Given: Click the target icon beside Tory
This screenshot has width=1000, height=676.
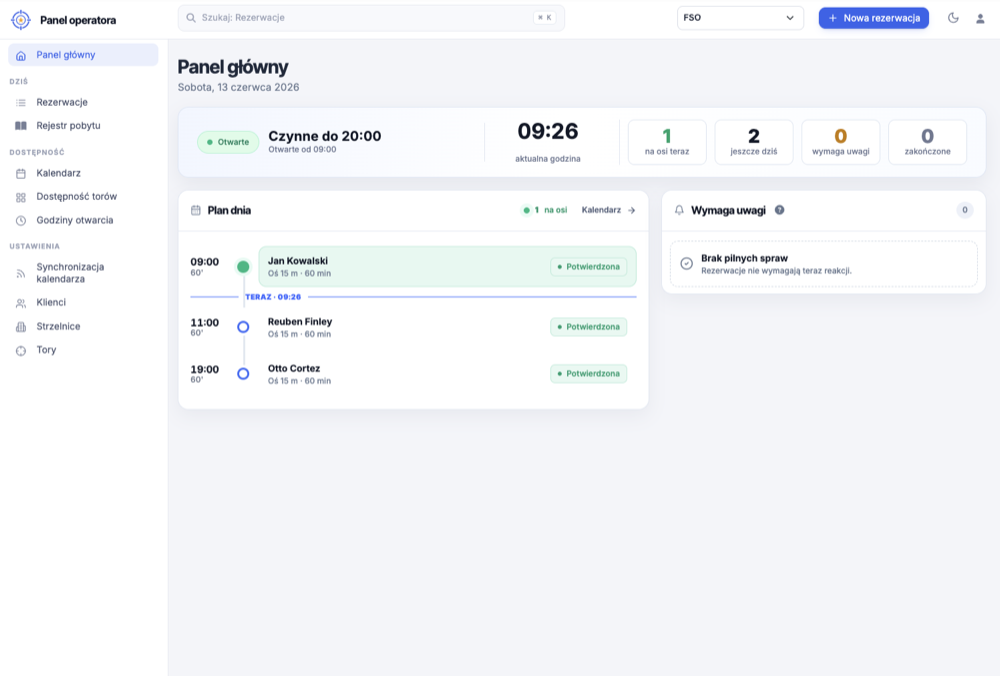Looking at the screenshot, I should [21, 350].
